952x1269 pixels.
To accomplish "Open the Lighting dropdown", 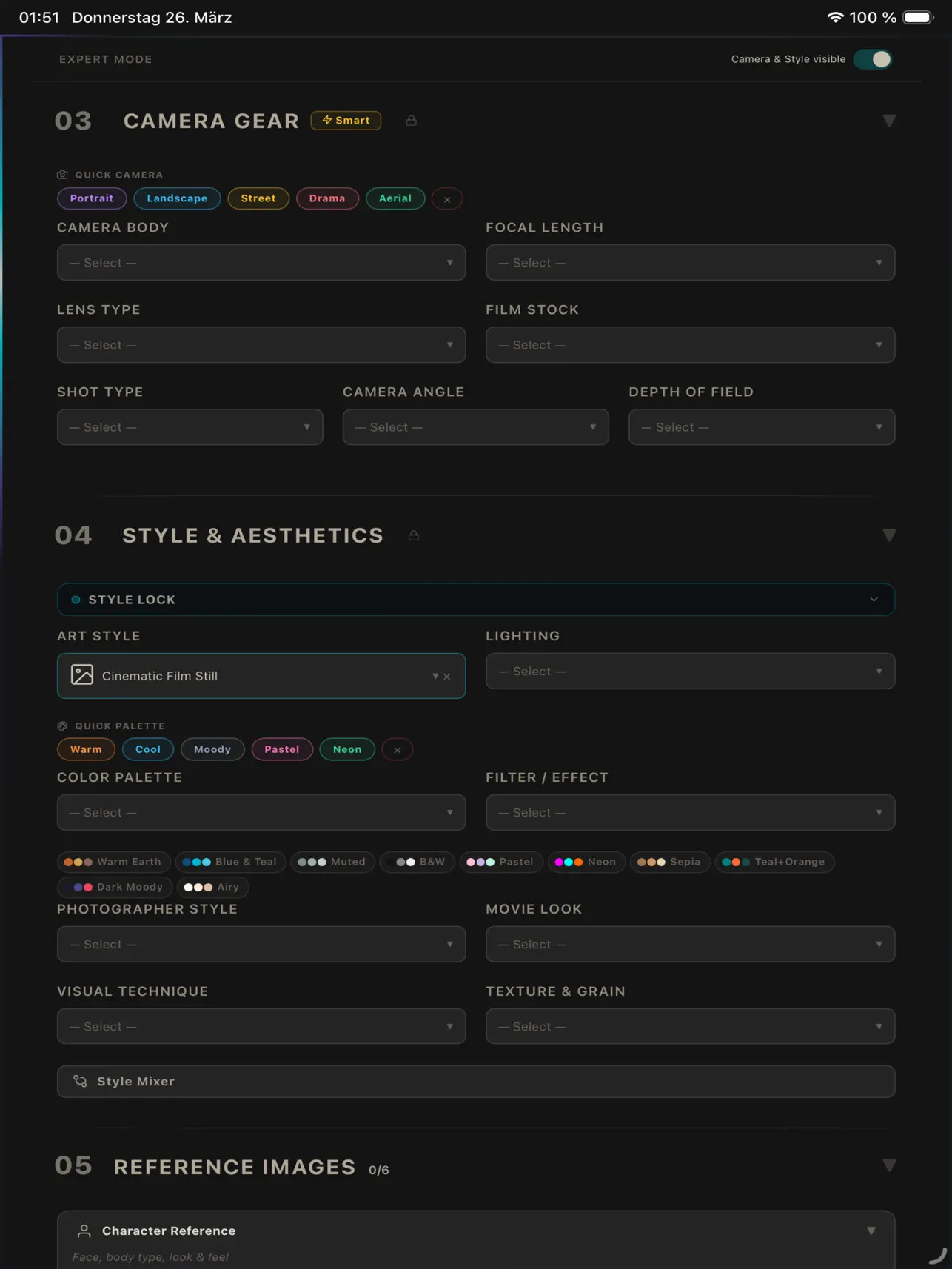I will [690, 672].
